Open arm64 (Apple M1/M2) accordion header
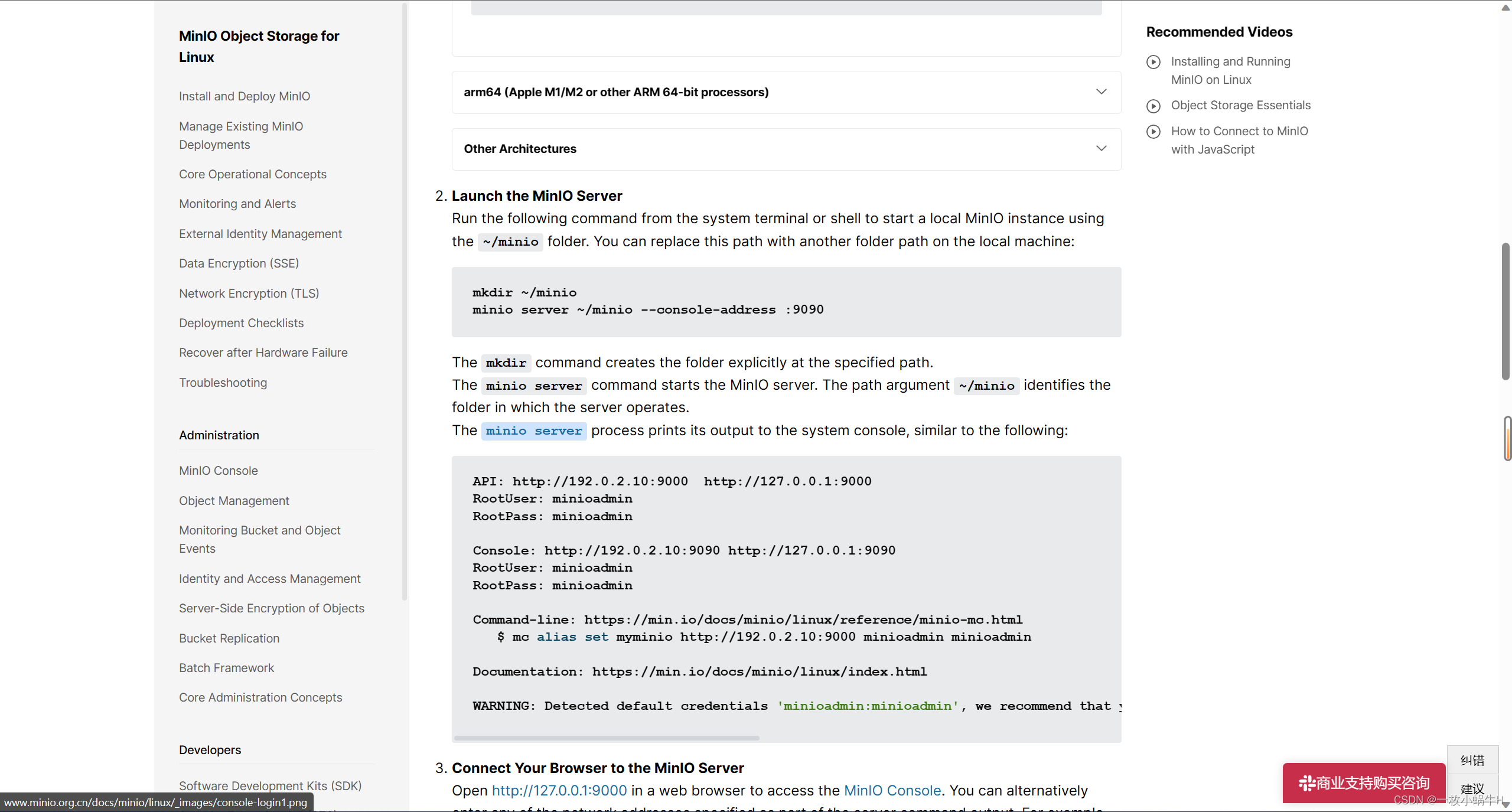The height and width of the screenshot is (812, 1512). pyautogui.click(x=786, y=92)
